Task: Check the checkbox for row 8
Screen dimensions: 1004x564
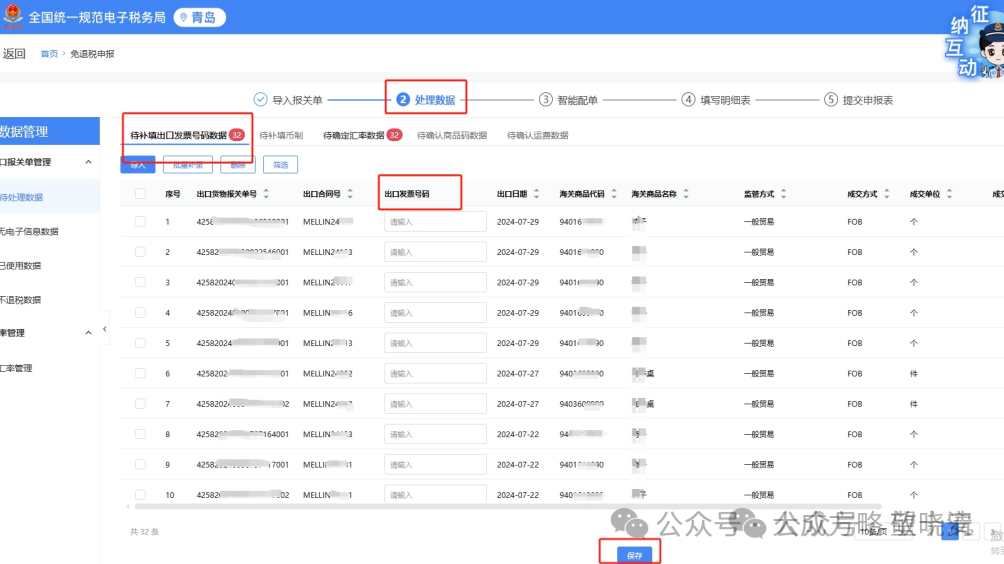Action: (x=140, y=434)
